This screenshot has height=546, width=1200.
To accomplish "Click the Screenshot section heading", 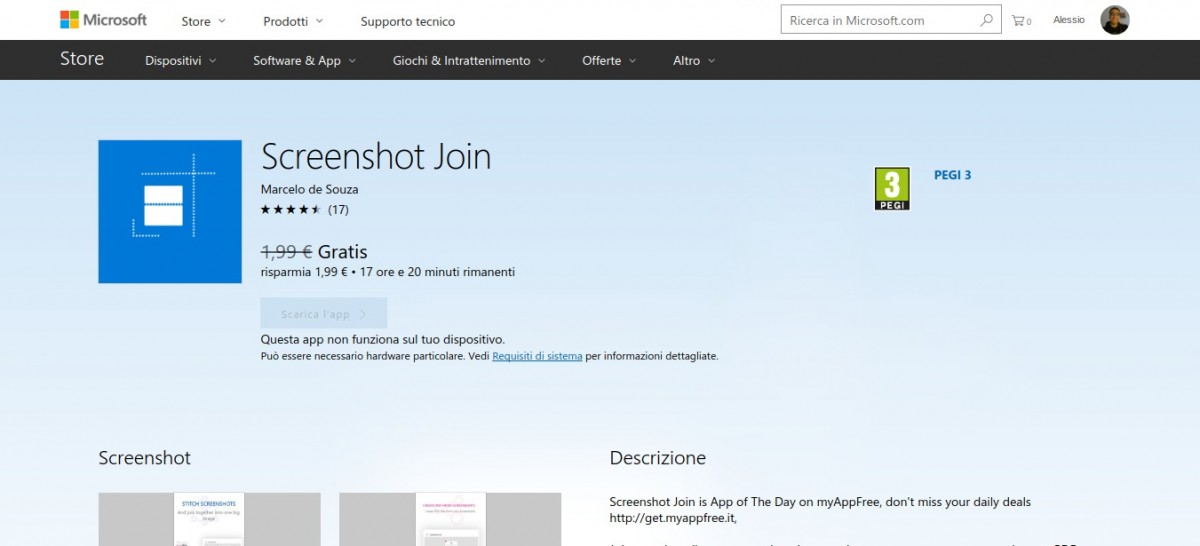I will [144, 458].
